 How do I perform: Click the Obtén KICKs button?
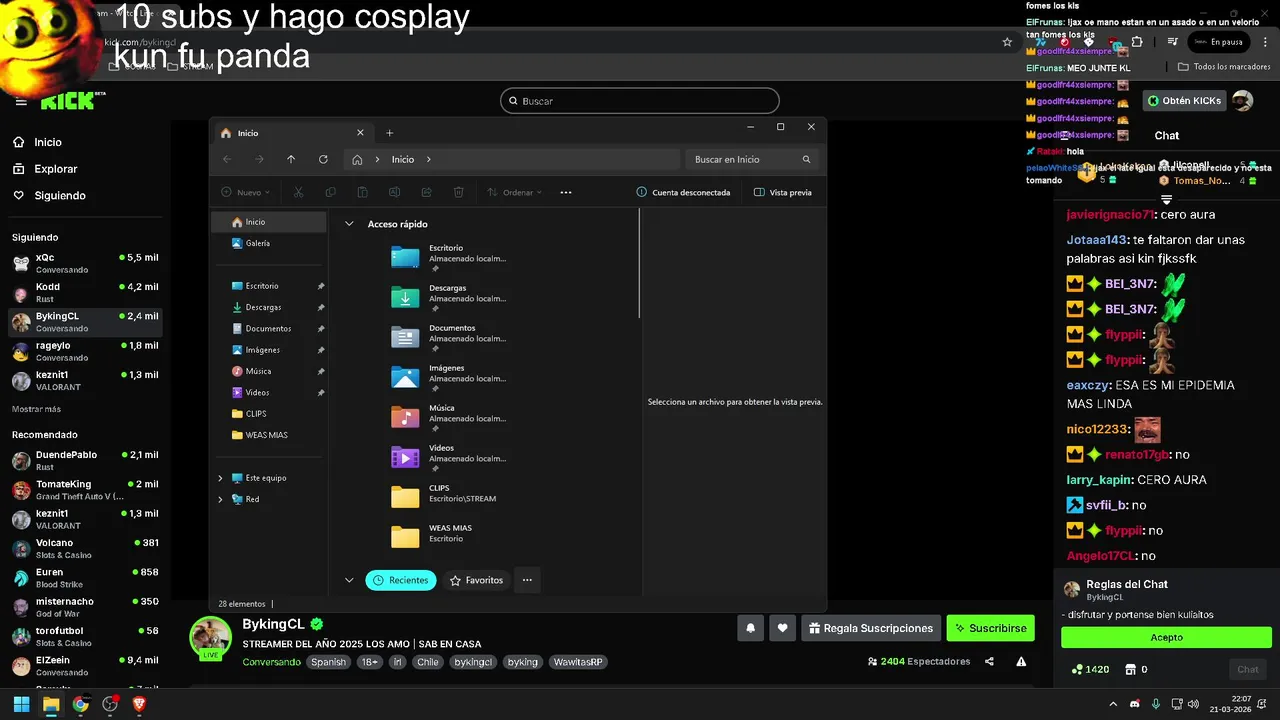pos(1184,101)
